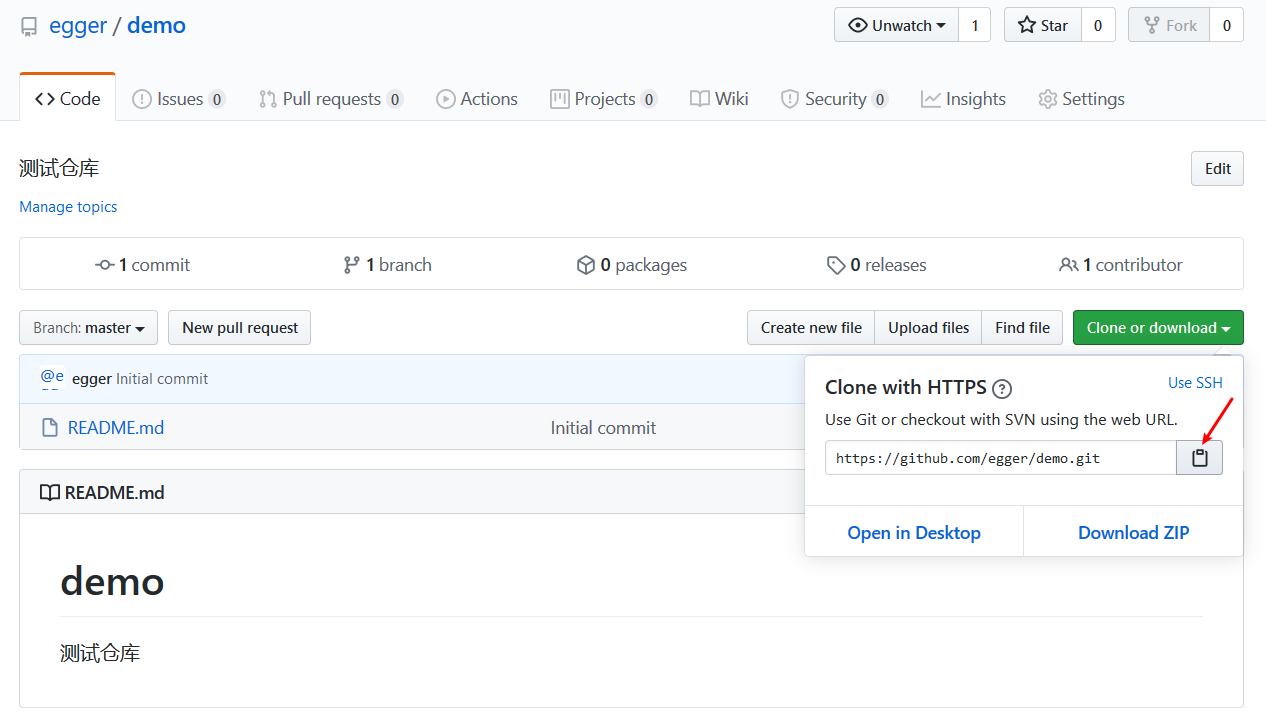Open README.md file link

pos(116,428)
